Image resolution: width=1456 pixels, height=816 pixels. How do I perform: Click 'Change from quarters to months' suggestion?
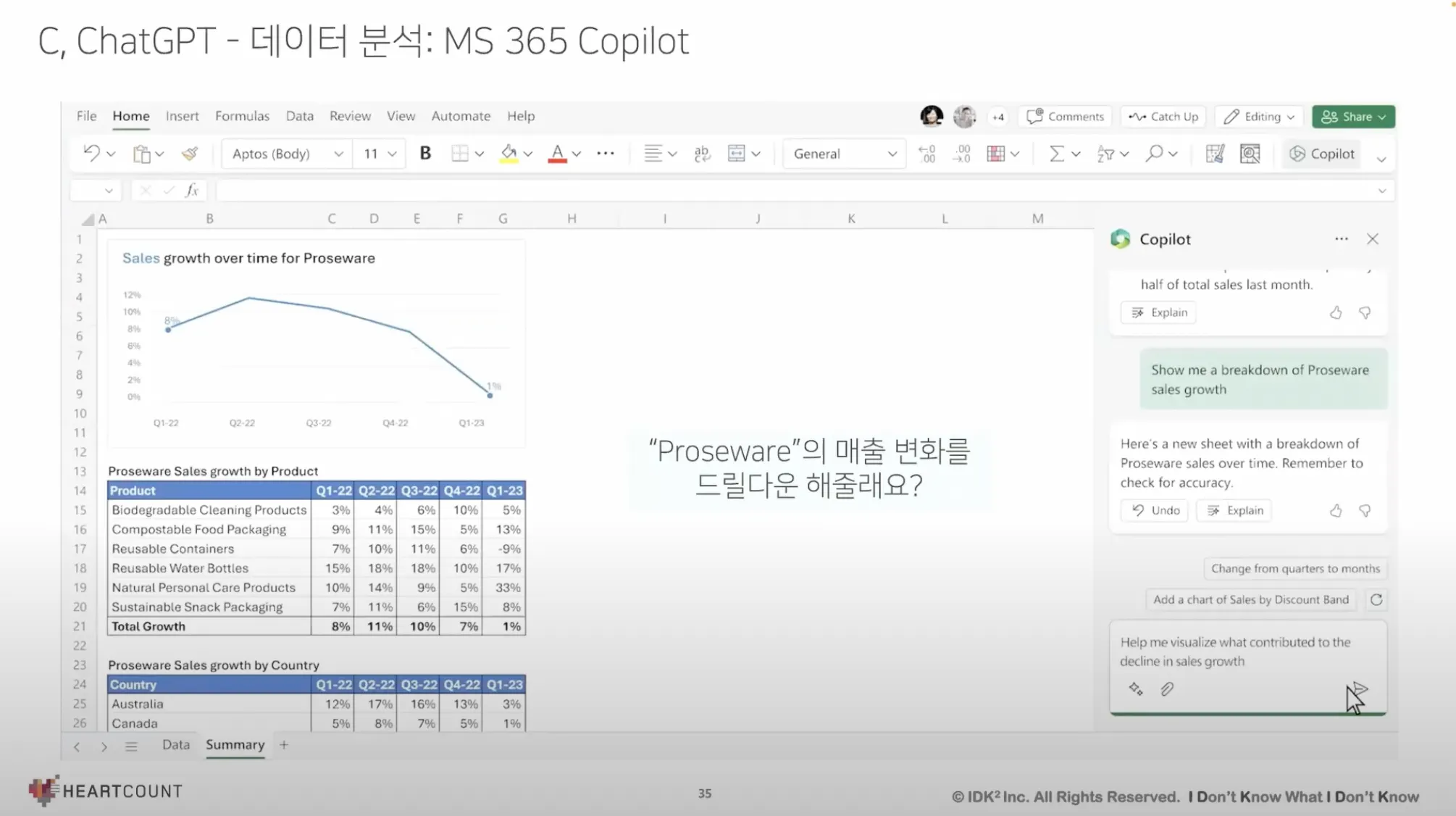[1295, 569]
